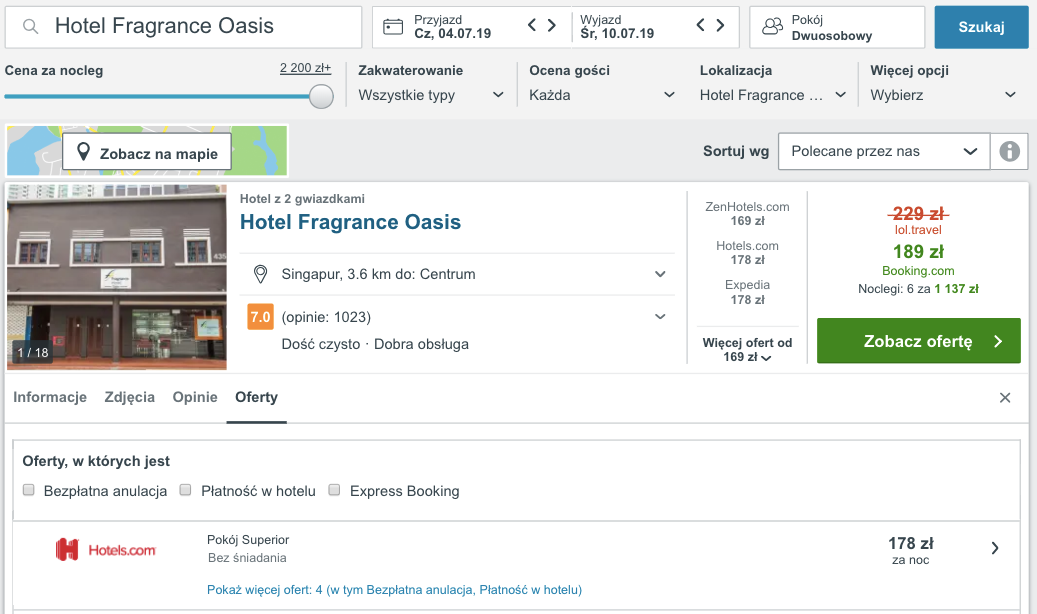This screenshot has height=614, width=1037.
Task: Go to previous arrival date arrow
Action: pos(533,26)
